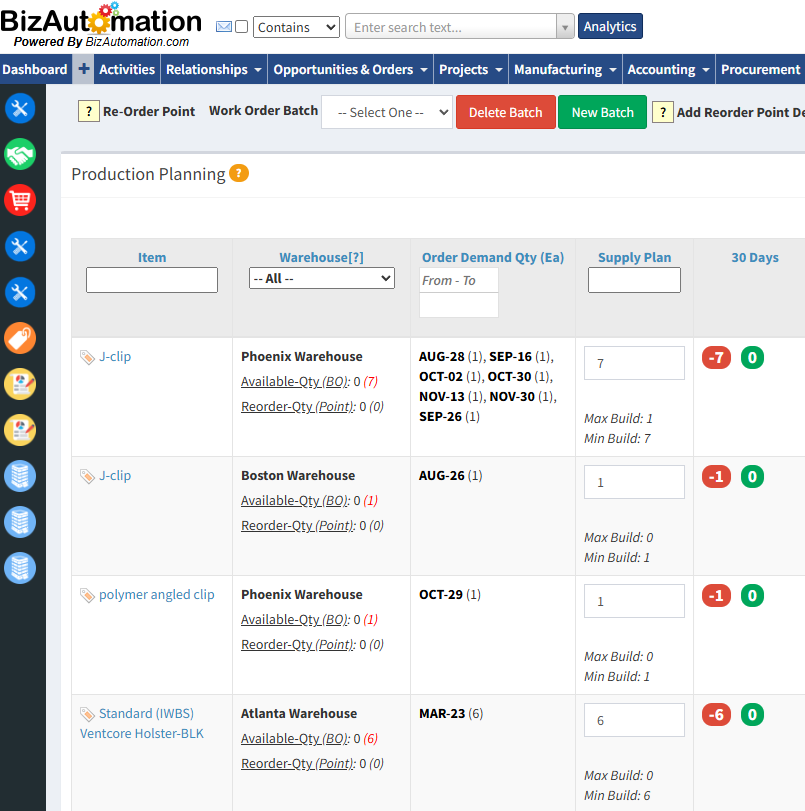Go to the Dashboard tab

pos(35,69)
